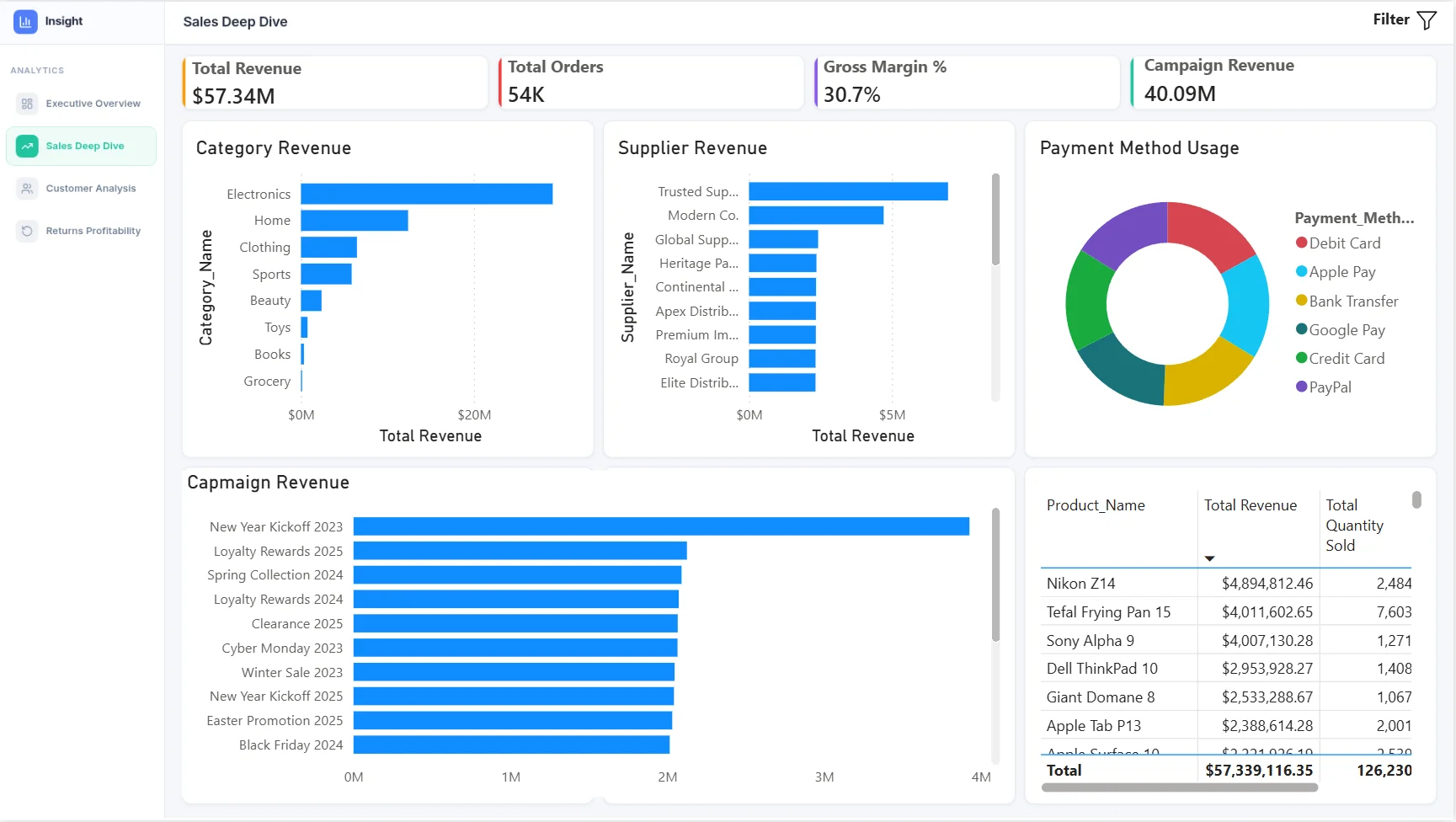
Task: Click the Total Revenue sort arrow
Action: [1209, 558]
